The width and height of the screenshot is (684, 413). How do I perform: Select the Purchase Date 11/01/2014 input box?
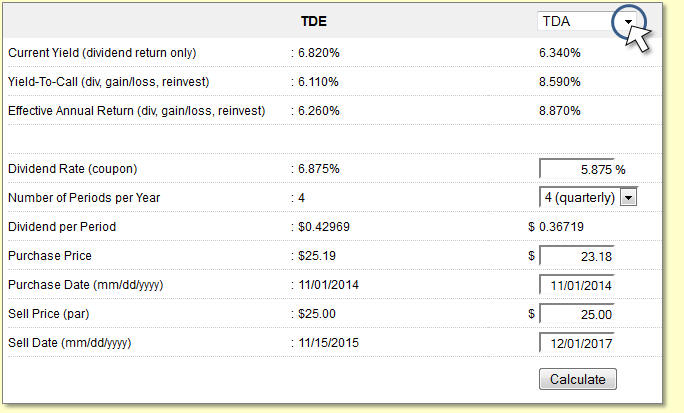577,285
